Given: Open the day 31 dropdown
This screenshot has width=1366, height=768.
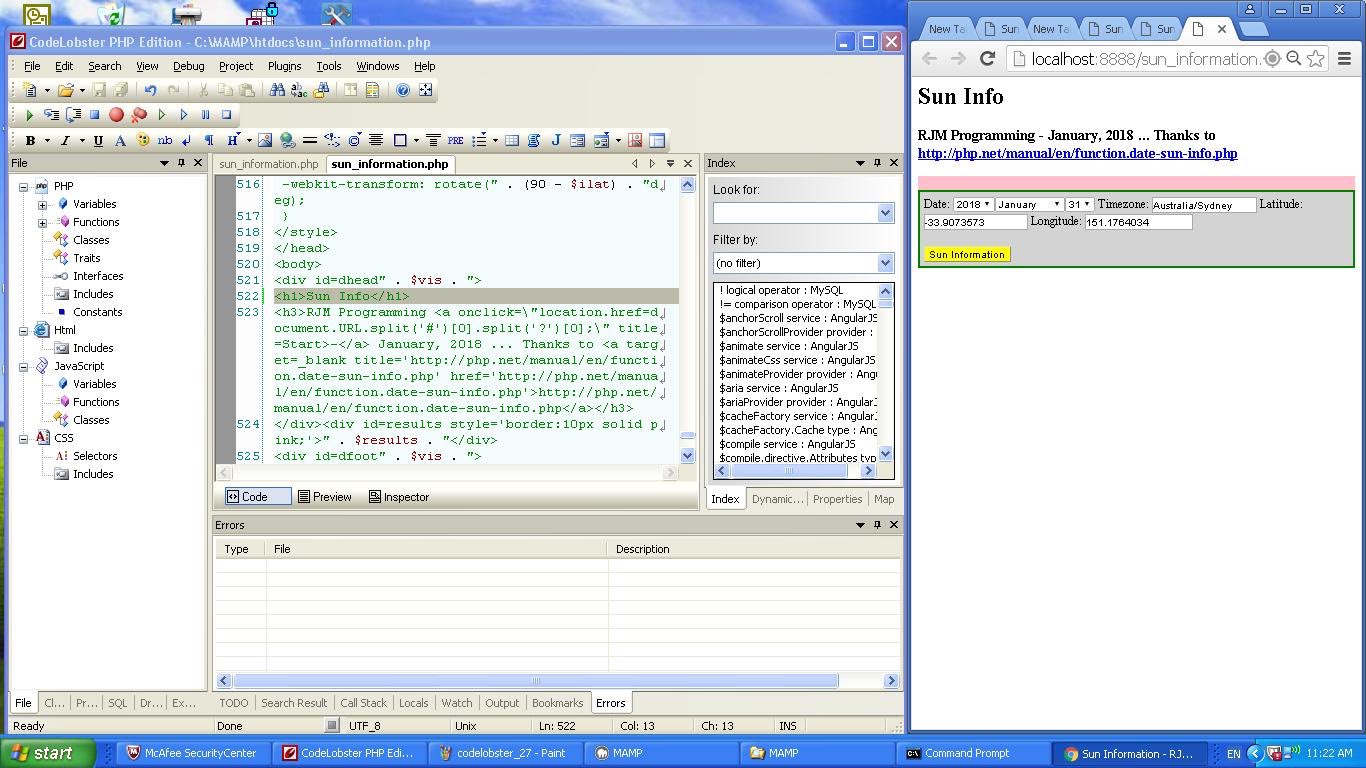Looking at the screenshot, I should pyautogui.click(x=1079, y=204).
